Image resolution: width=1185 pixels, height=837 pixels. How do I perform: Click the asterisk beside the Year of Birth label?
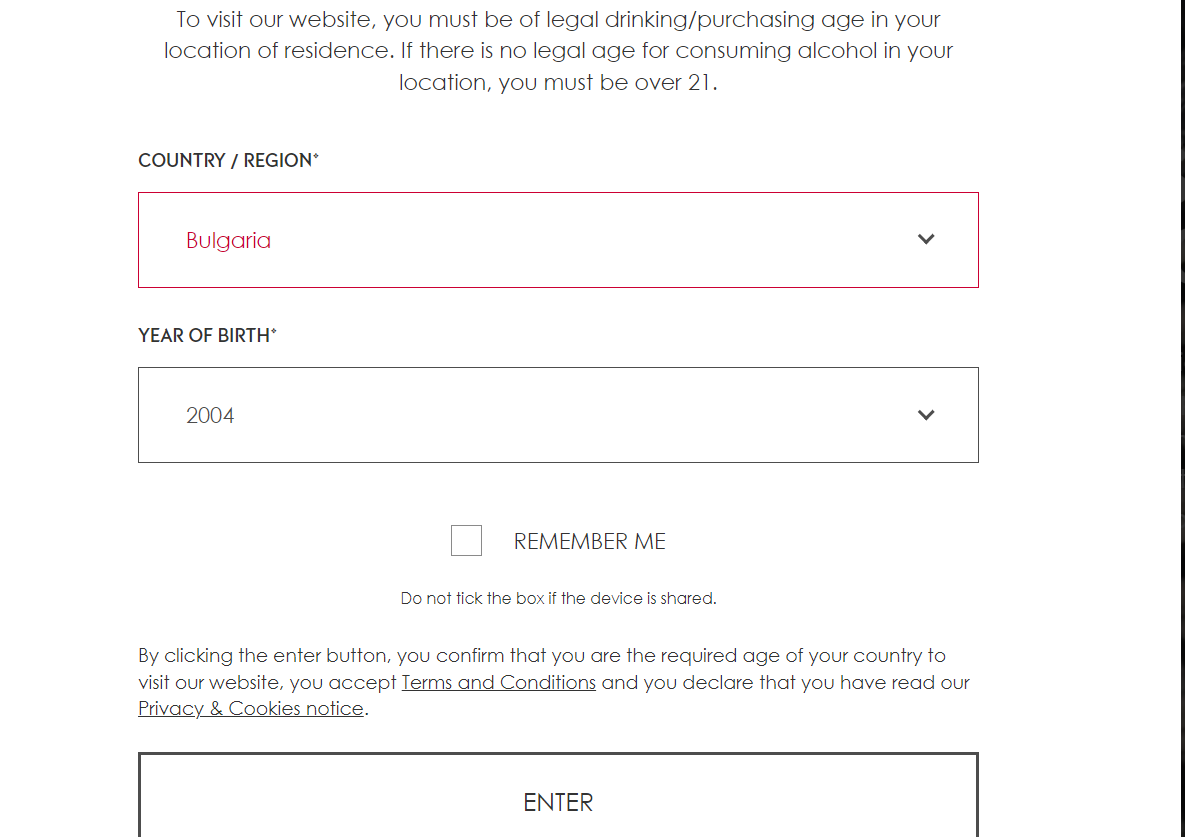pyautogui.click(x=274, y=332)
